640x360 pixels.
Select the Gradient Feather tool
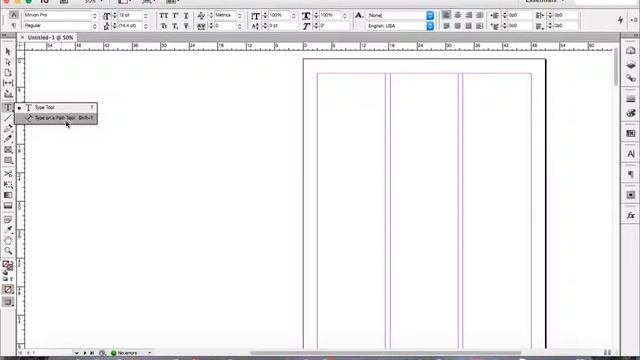8,206
